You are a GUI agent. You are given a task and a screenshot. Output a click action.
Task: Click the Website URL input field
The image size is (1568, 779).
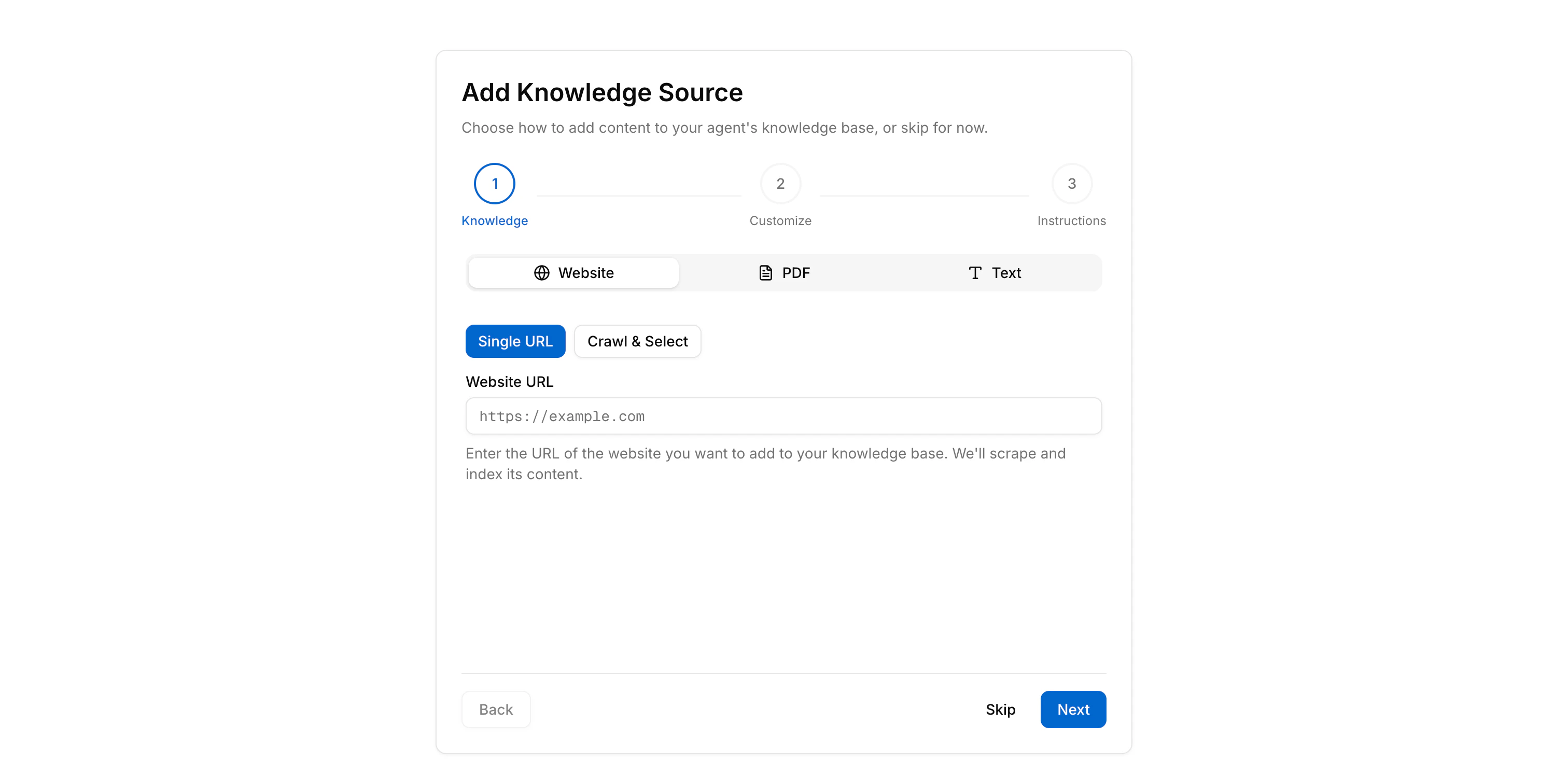pyautogui.click(x=783, y=416)
